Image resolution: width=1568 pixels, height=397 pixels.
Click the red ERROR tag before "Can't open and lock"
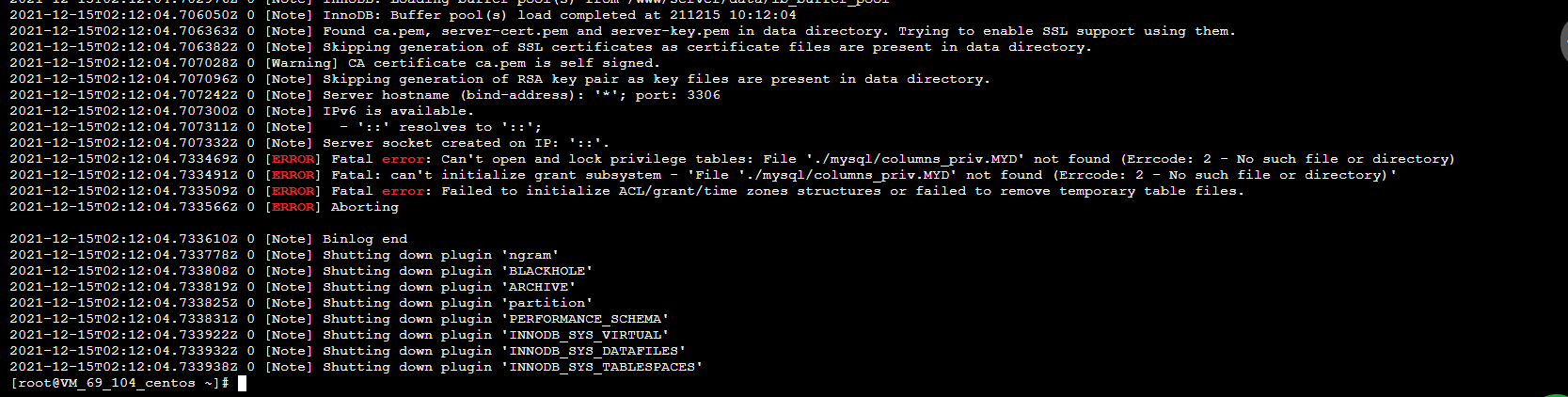click(x=293, y=159)
